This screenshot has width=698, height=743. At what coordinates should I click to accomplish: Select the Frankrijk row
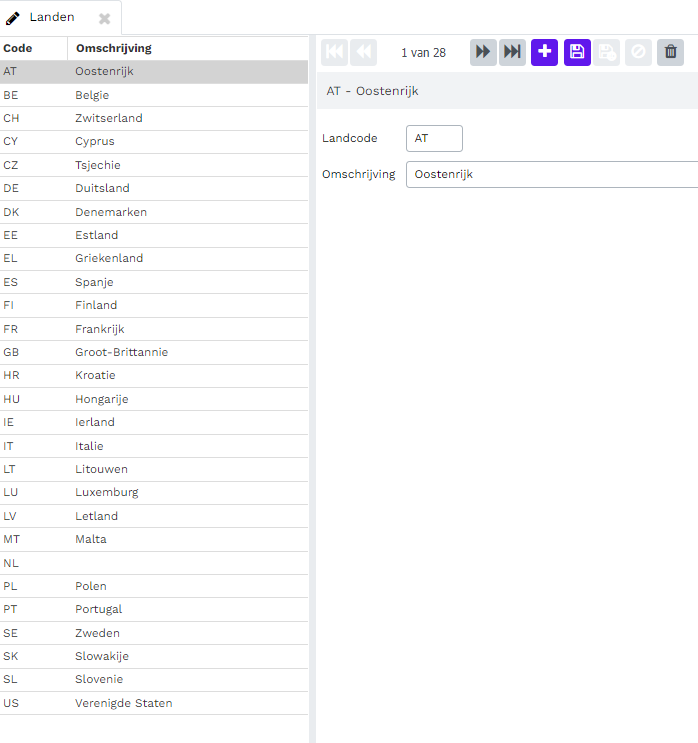[x=154, y=329]
